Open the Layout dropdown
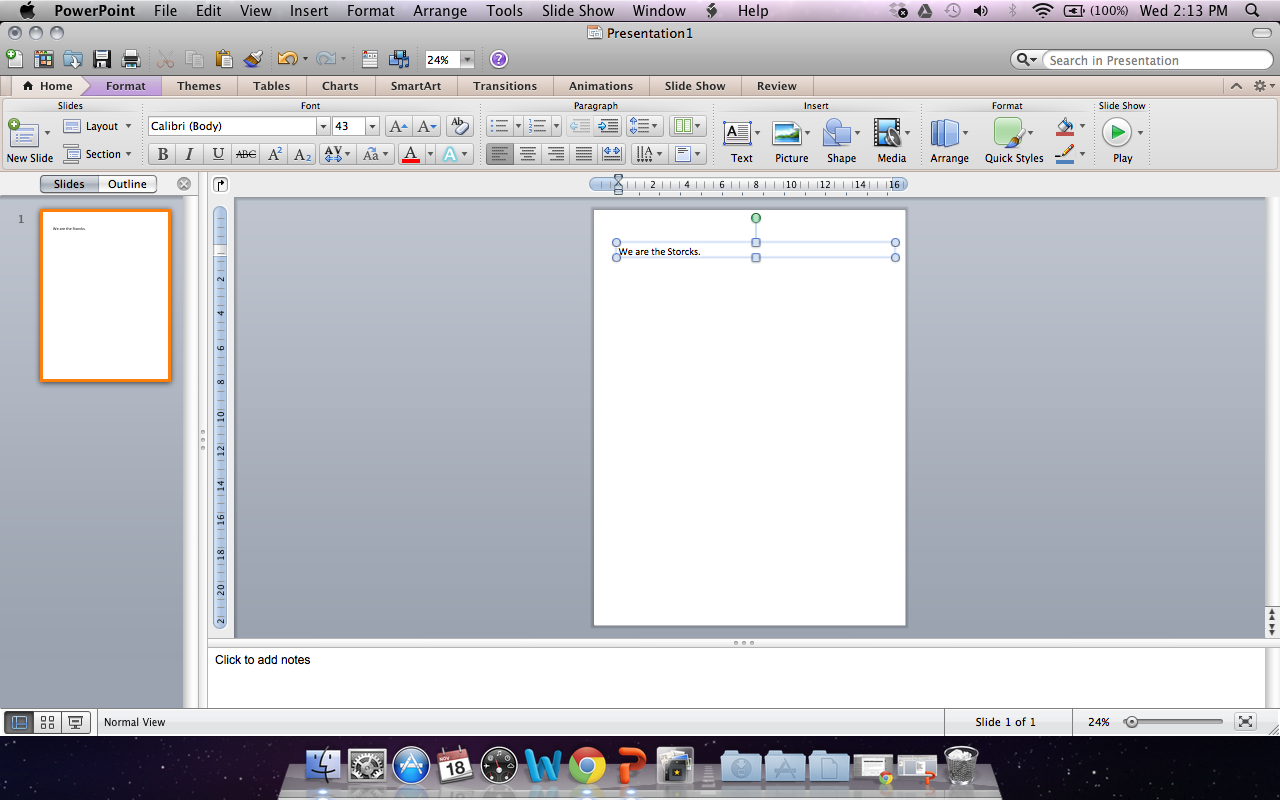Viewport: 1280px width, 800px height. coord(98,126)
